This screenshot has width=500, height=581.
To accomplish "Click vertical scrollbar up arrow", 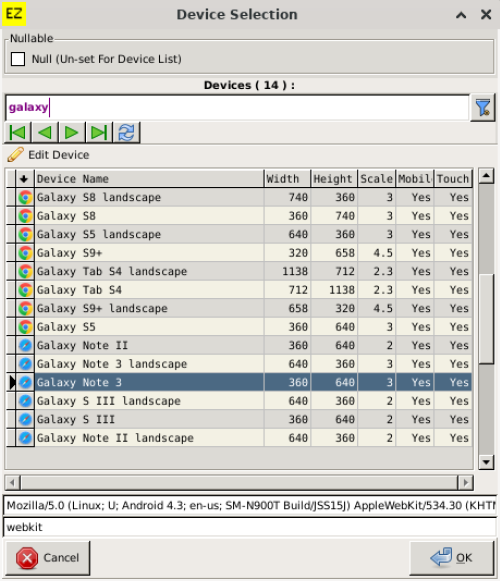I will click(486, 176).
